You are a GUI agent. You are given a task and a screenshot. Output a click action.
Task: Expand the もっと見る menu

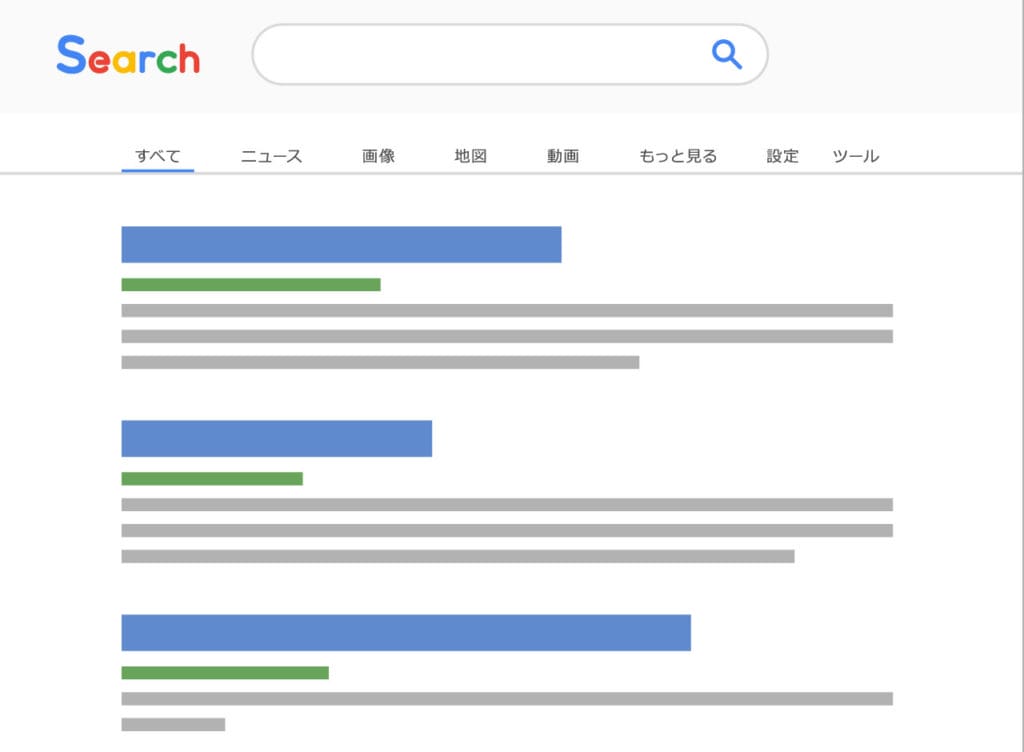click(x=678, y=156)
